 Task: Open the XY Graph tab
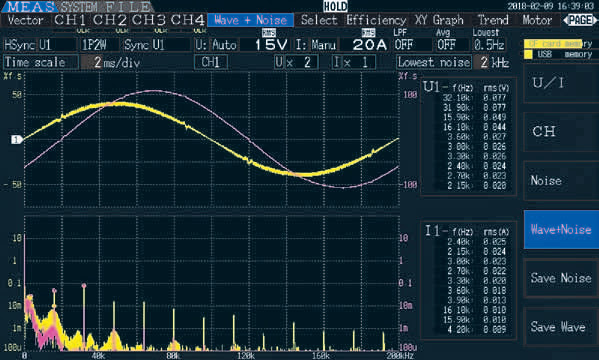point(439,20)
